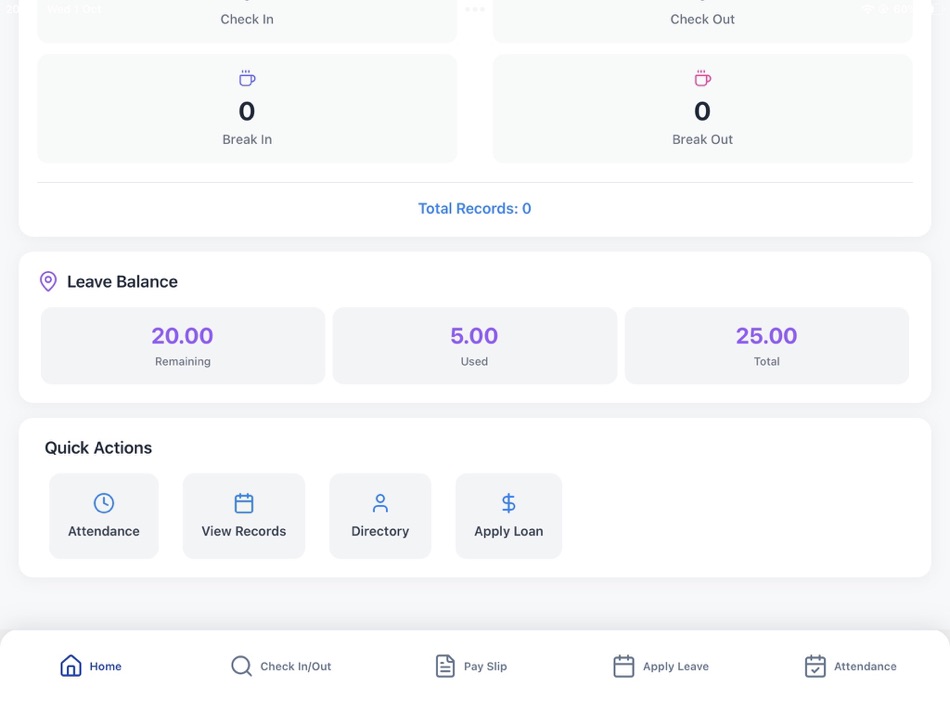This screenshot has height=713, width=950.
Task: Select the Used leave balance card
Action: pyautogui.click(x=474, y=345)
